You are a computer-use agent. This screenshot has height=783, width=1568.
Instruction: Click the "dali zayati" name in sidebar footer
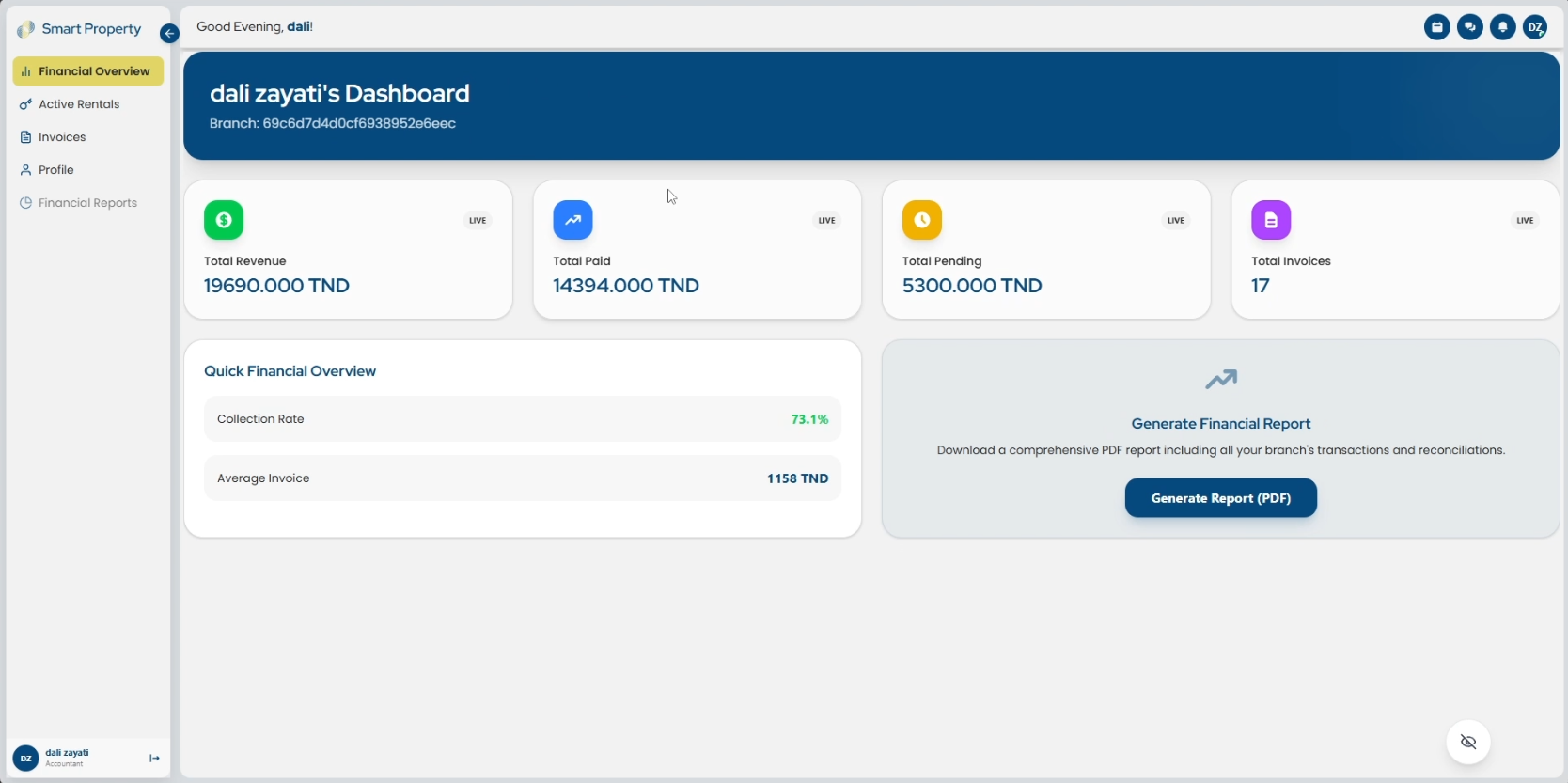pos(67,753)
